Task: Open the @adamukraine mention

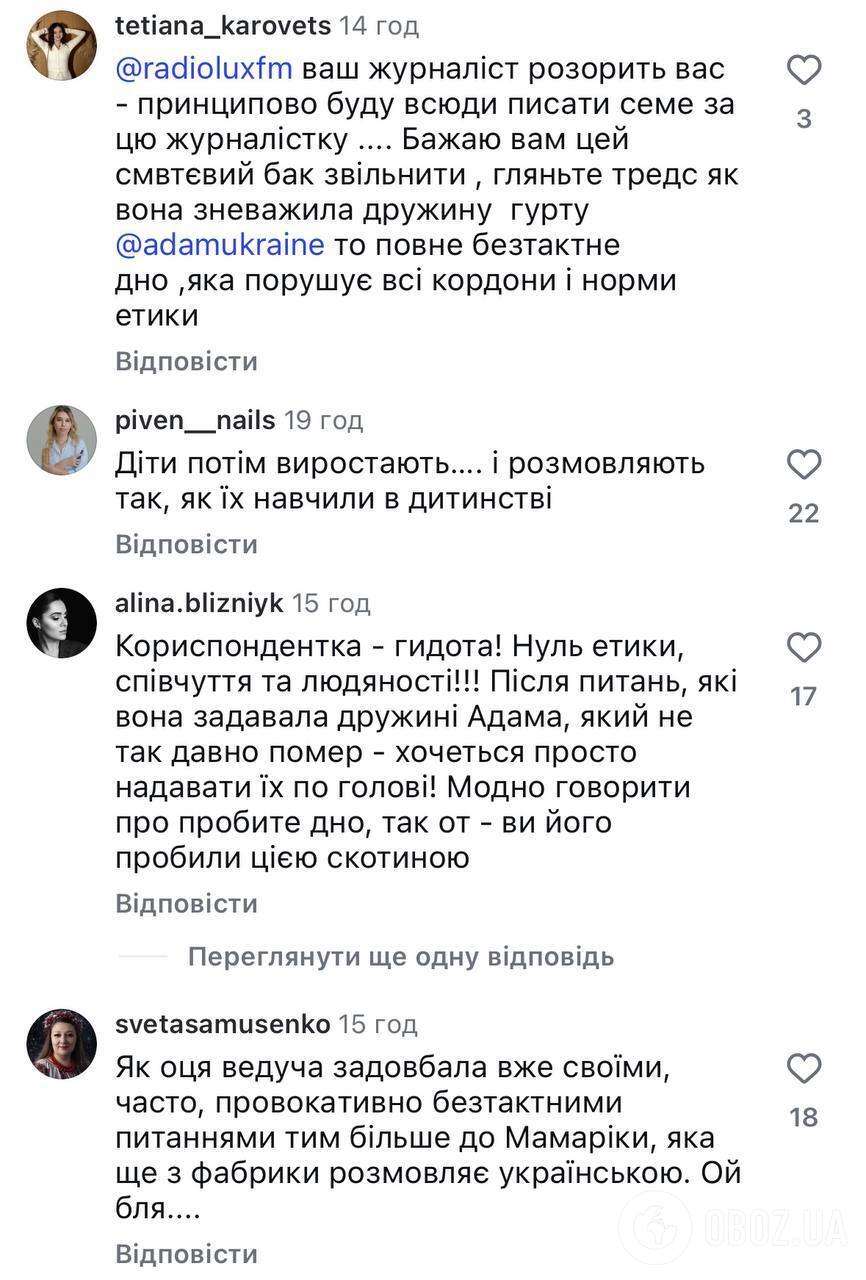Action: click(x=220, y=244)
